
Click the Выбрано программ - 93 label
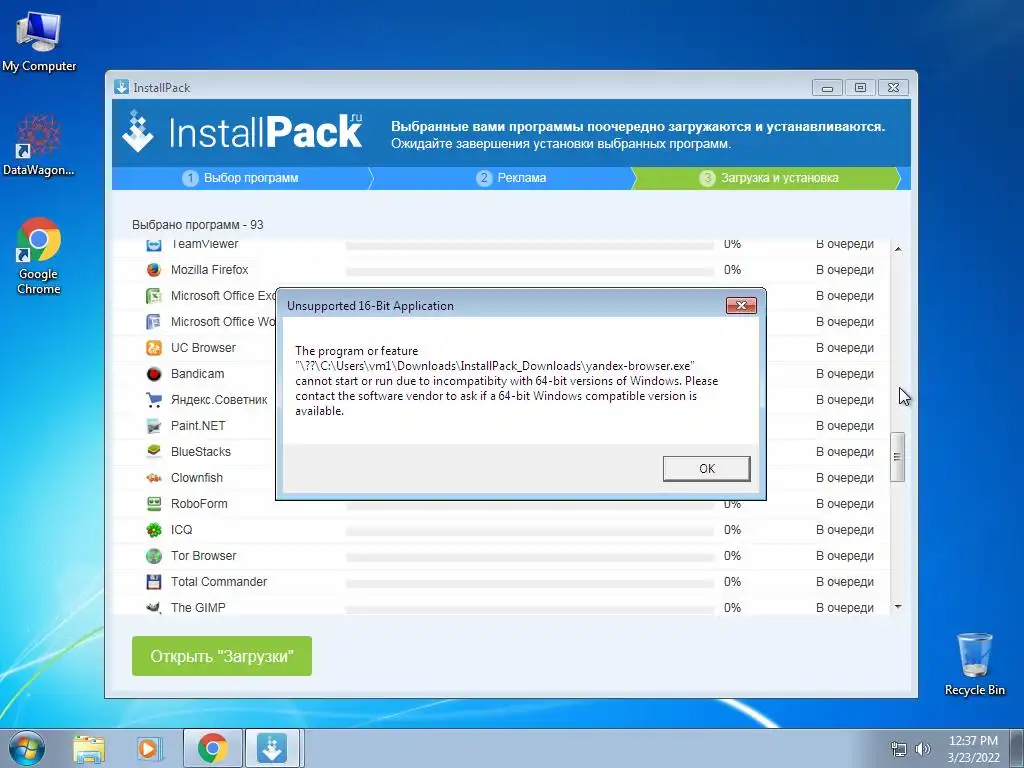tap(197, 225)
